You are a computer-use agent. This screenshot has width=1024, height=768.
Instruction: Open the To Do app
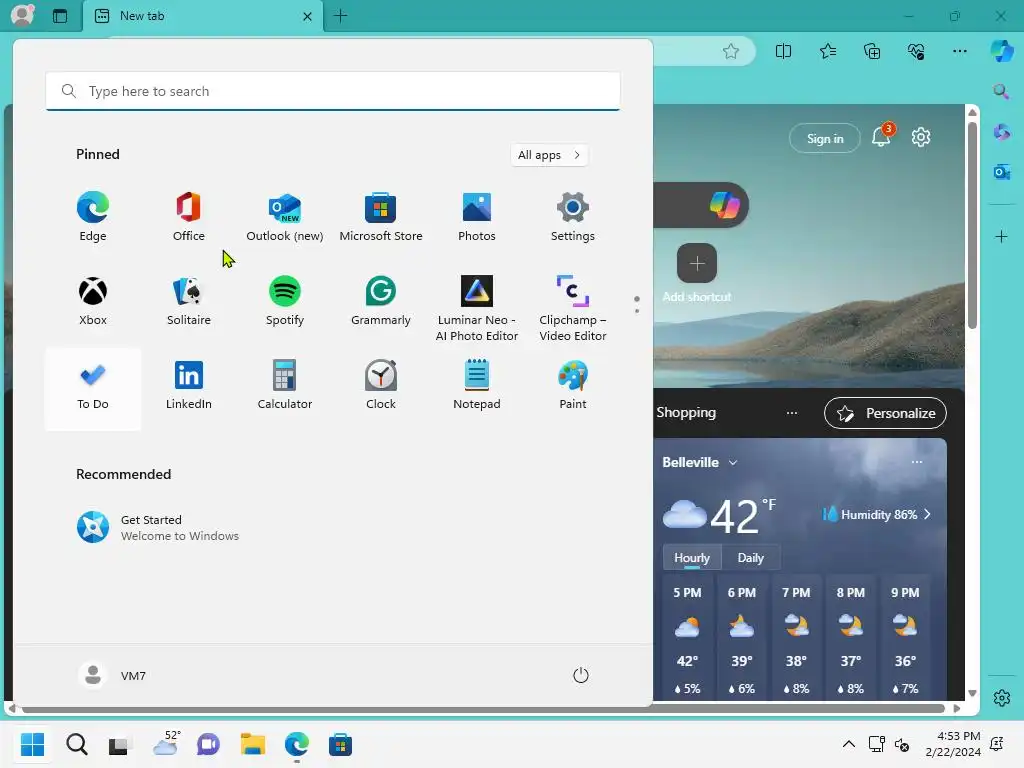point(93,389)
